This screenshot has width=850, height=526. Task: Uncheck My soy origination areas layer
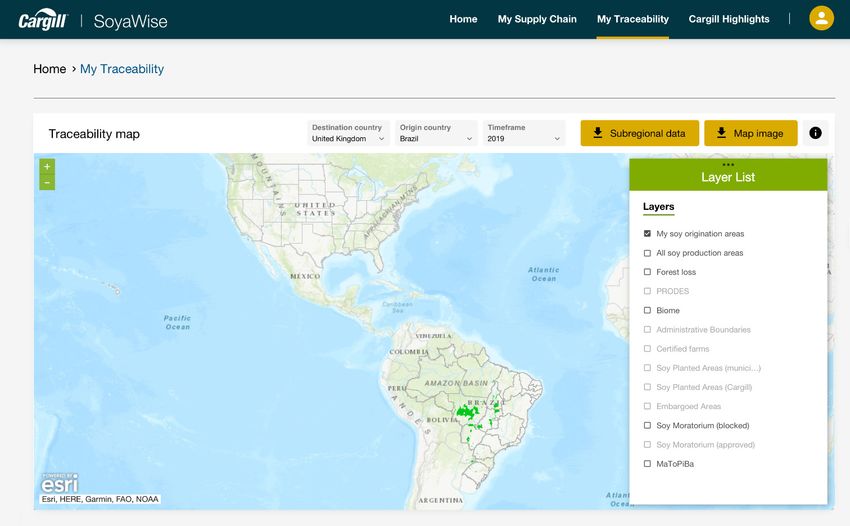647,234
